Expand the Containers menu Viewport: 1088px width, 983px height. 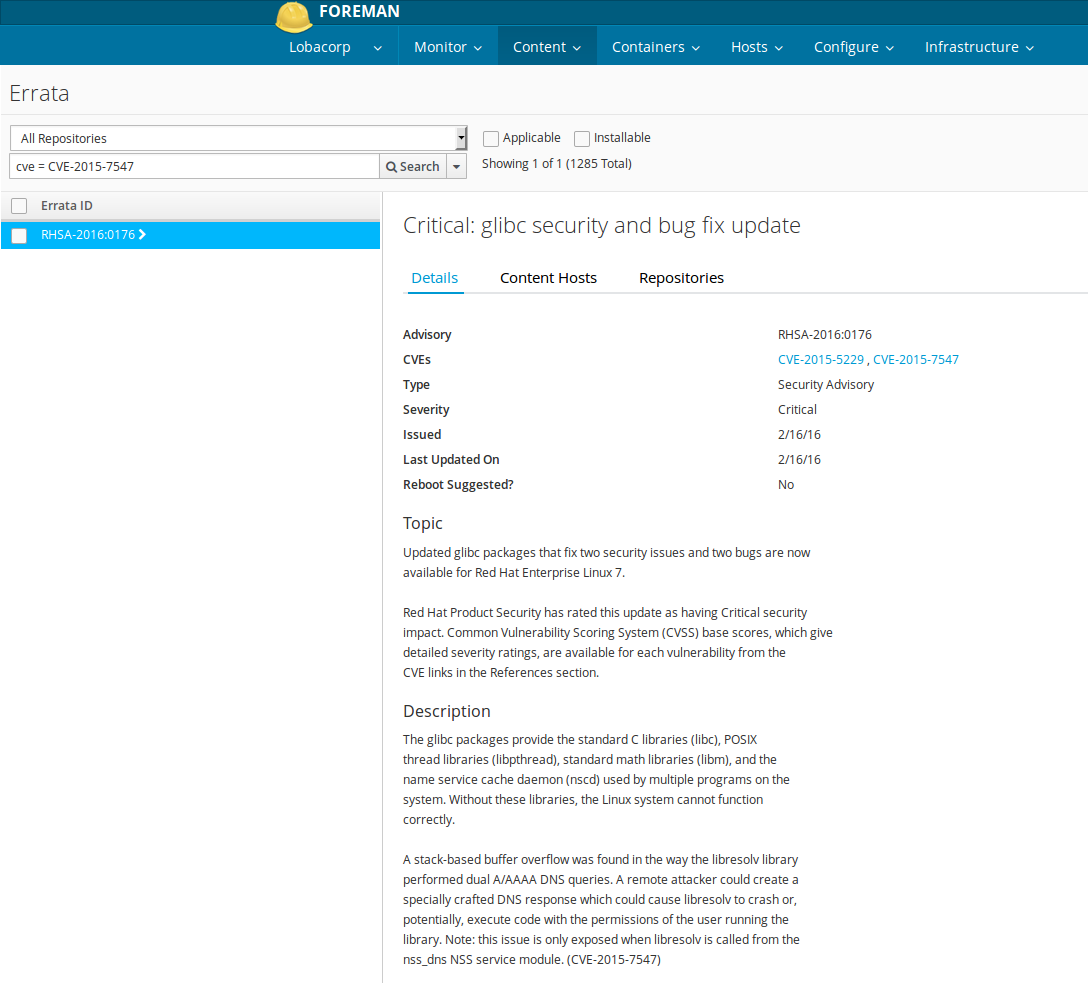pyautogui.click(x=655, y=47)
